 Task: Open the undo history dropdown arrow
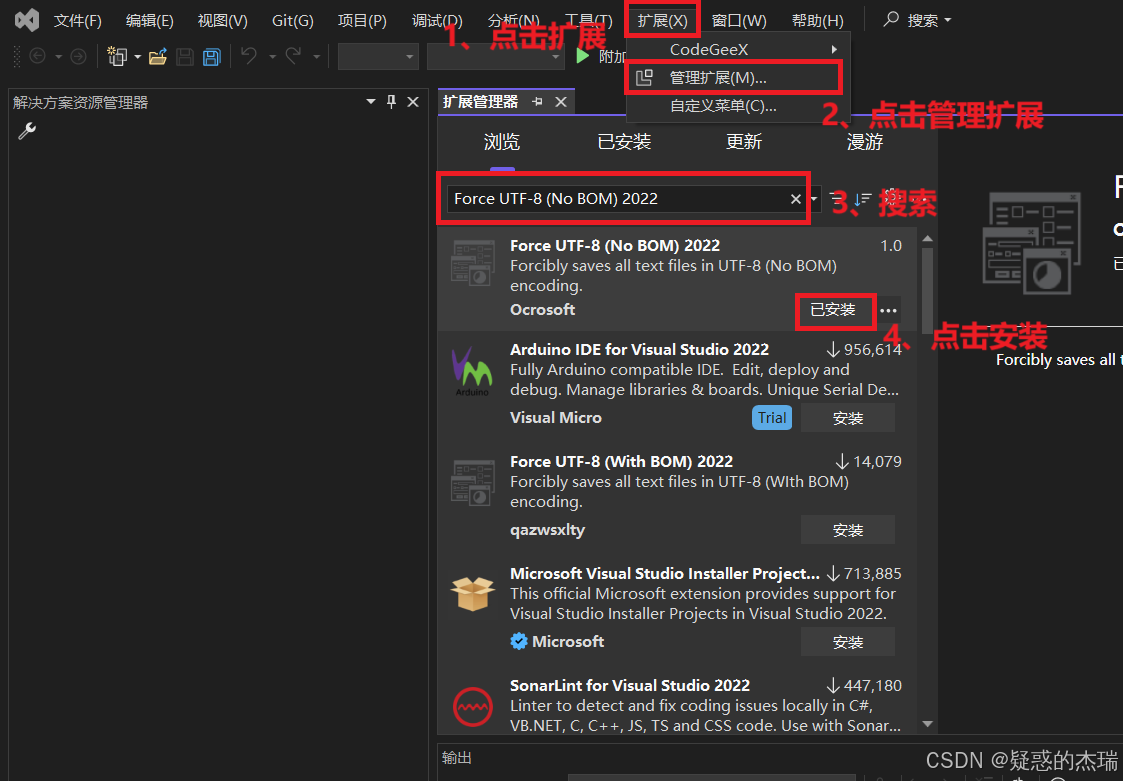(272, 57)
